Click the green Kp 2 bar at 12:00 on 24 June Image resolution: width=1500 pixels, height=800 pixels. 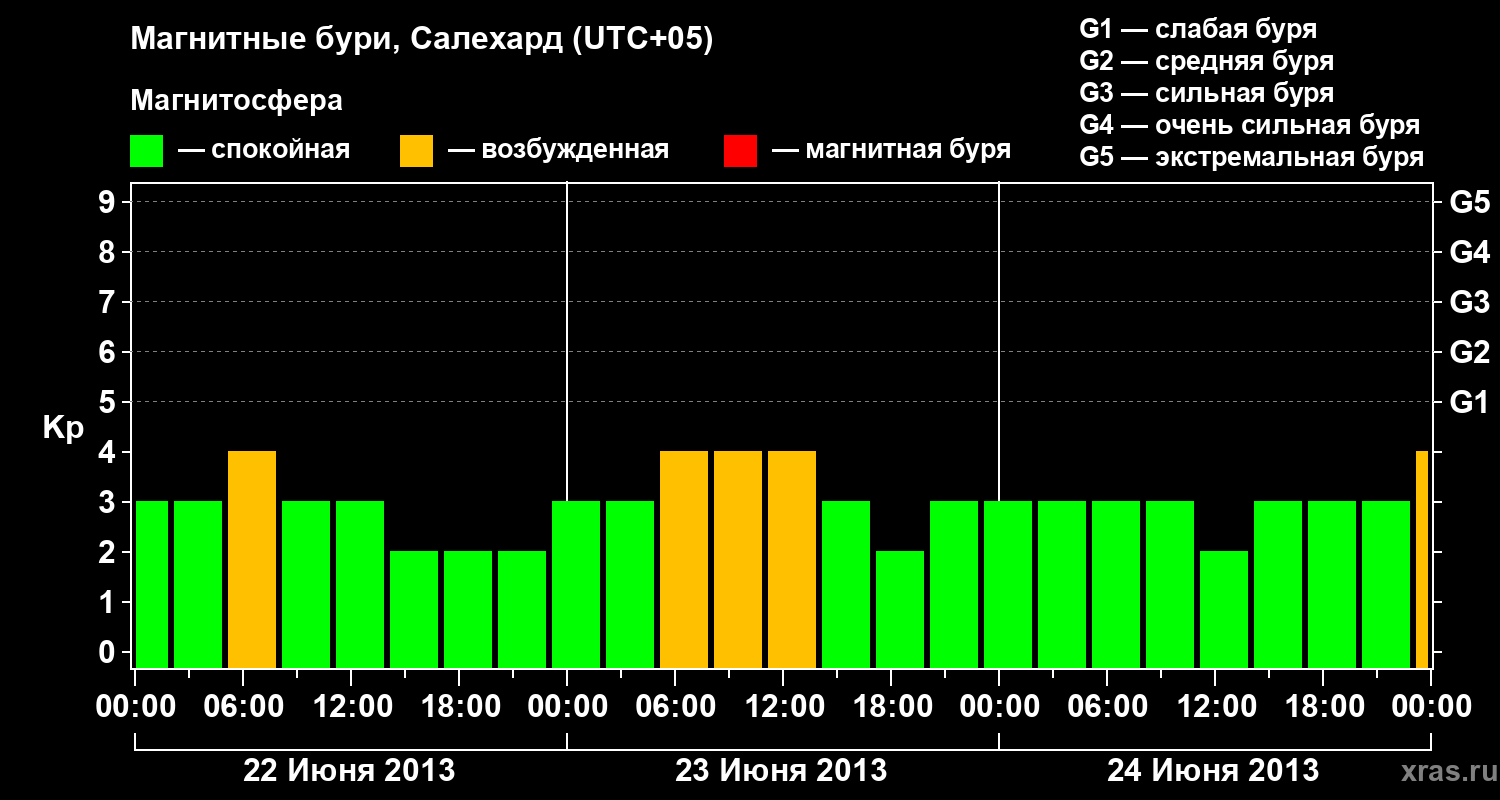1224,610
